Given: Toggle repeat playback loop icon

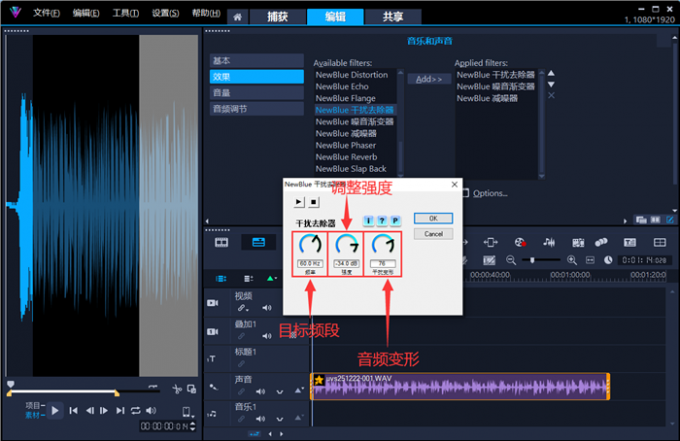Looking at the screenshot, I should pos(136,411).
